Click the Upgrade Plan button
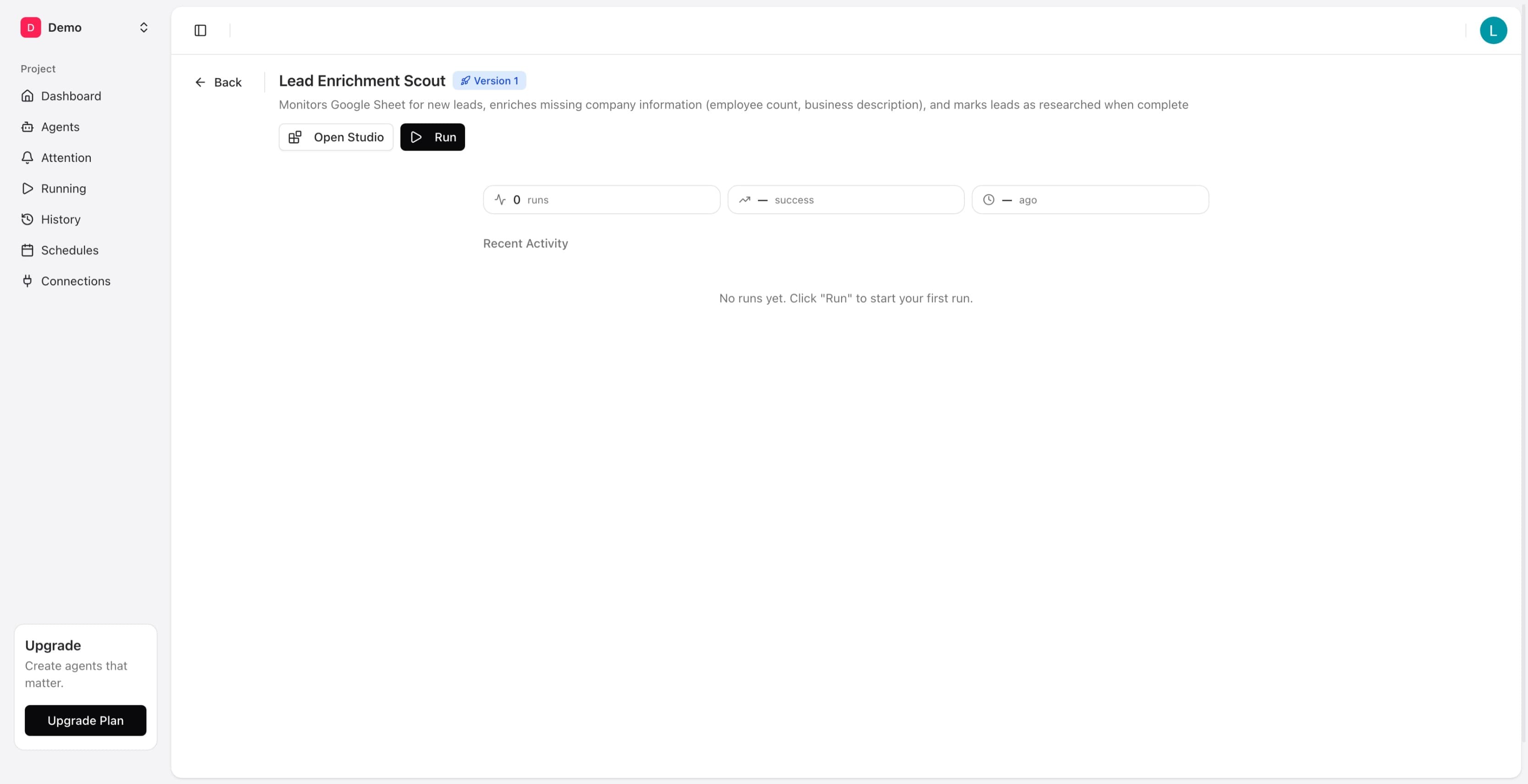 [x=85, y=721]
